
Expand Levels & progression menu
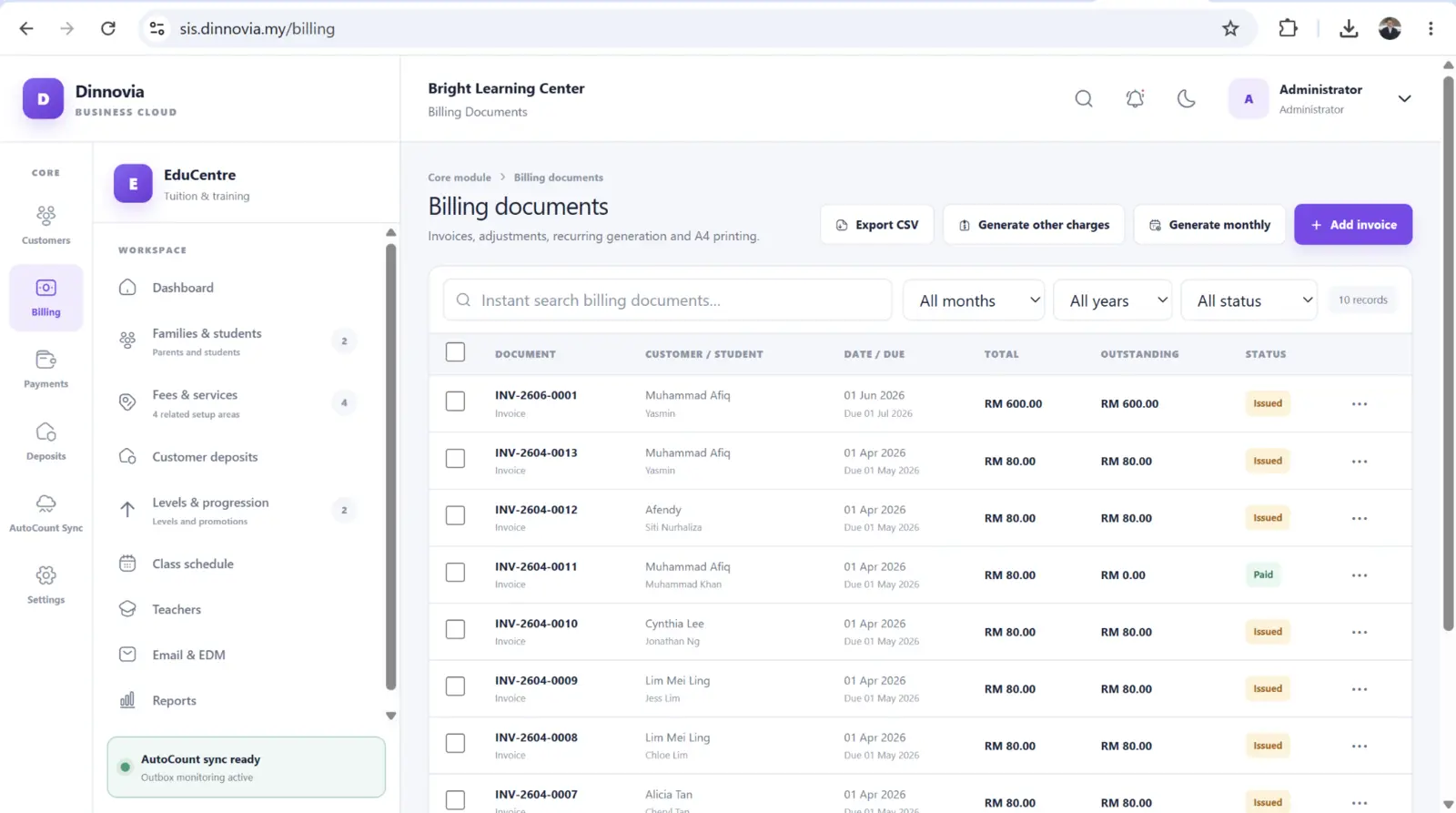pos(238,511)
